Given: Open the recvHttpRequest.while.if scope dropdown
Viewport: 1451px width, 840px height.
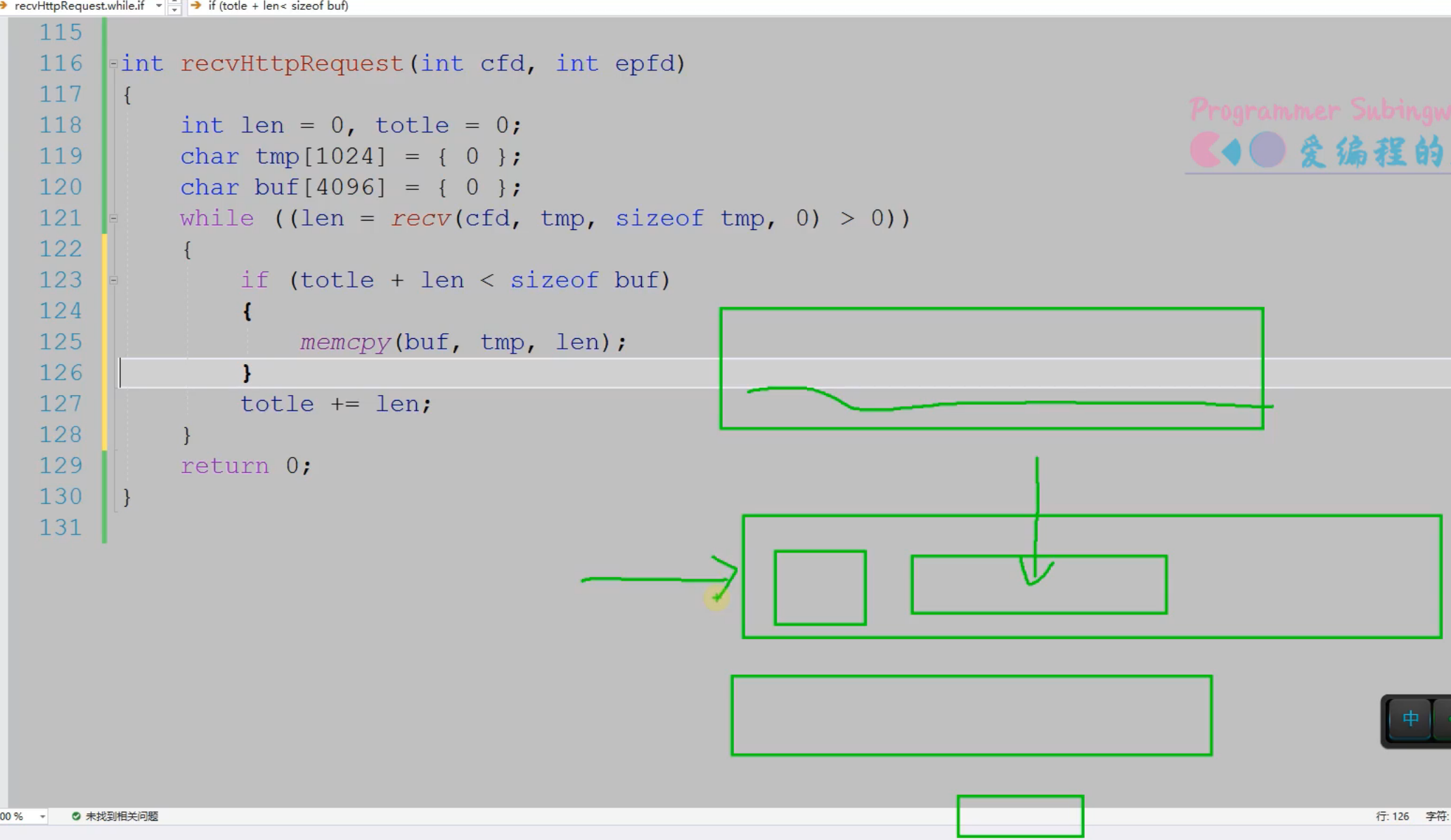Looking at the screenshot, I should click(x=159, y=6).
